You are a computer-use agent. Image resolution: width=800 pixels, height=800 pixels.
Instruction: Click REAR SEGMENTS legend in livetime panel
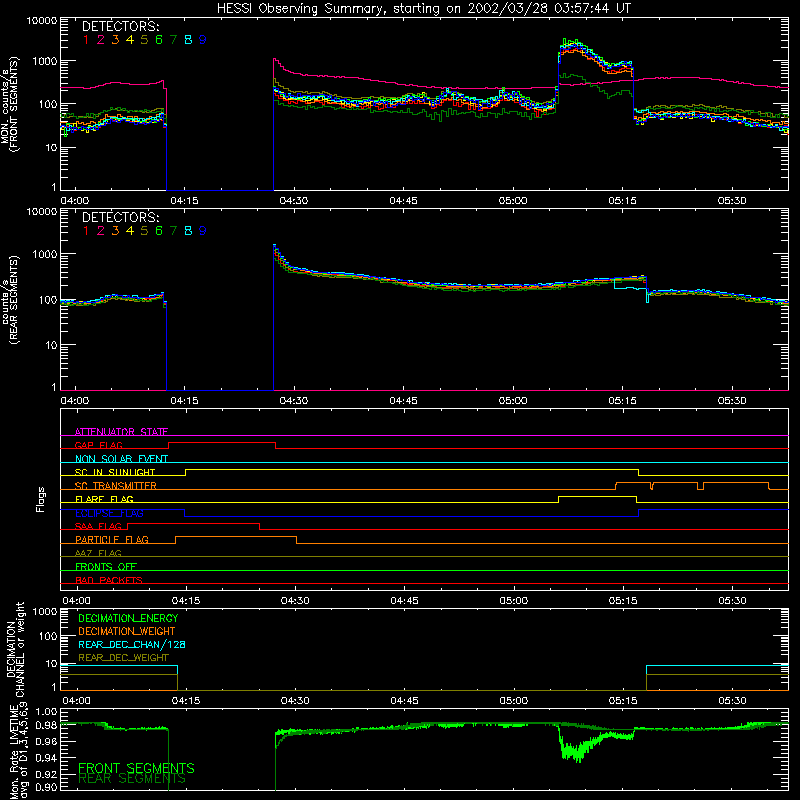click(132, 779)
